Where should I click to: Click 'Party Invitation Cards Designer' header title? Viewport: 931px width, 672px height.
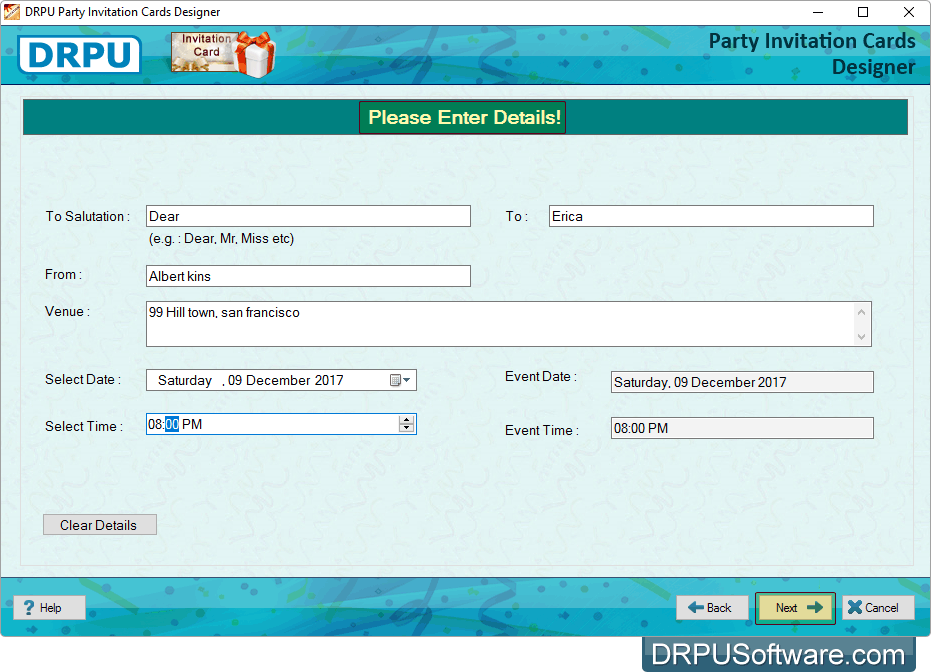pyautogui.click(x=812, y=54)
